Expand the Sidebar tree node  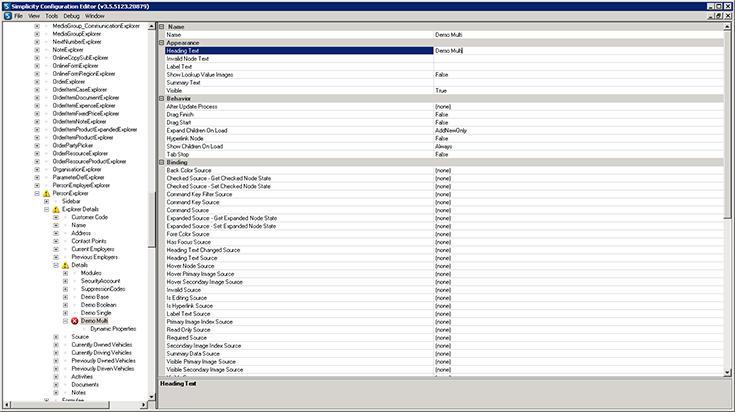(46, 202)
